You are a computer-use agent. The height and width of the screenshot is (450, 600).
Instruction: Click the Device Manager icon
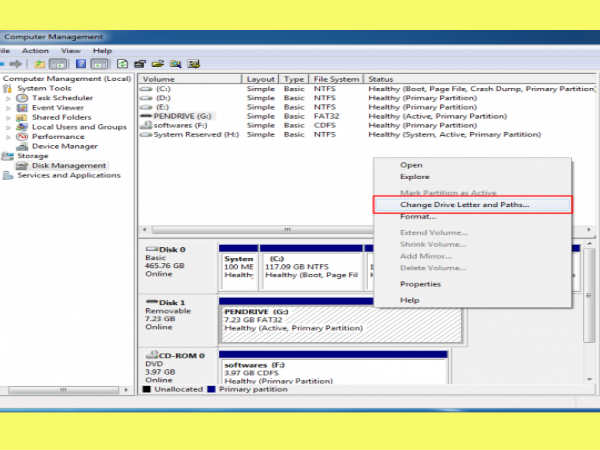(22, 146)
